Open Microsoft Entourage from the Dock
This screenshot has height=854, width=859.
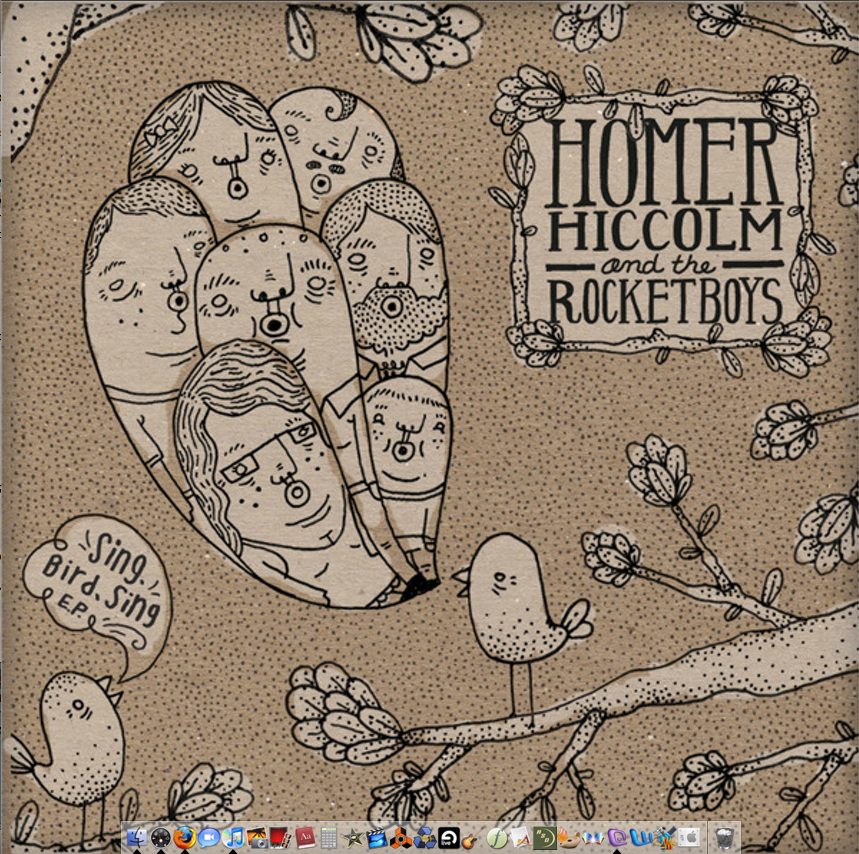617,838
